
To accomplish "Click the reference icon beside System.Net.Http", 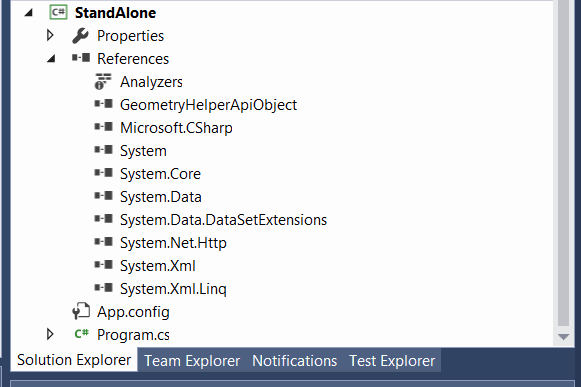I will (103, 242).
